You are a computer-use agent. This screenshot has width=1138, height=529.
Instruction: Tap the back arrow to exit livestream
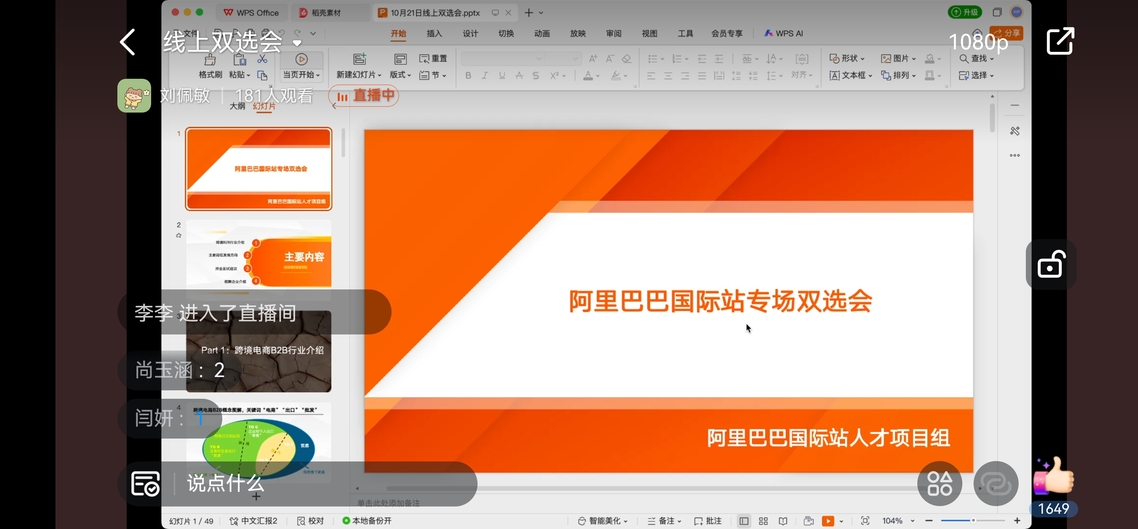(127, 42)
